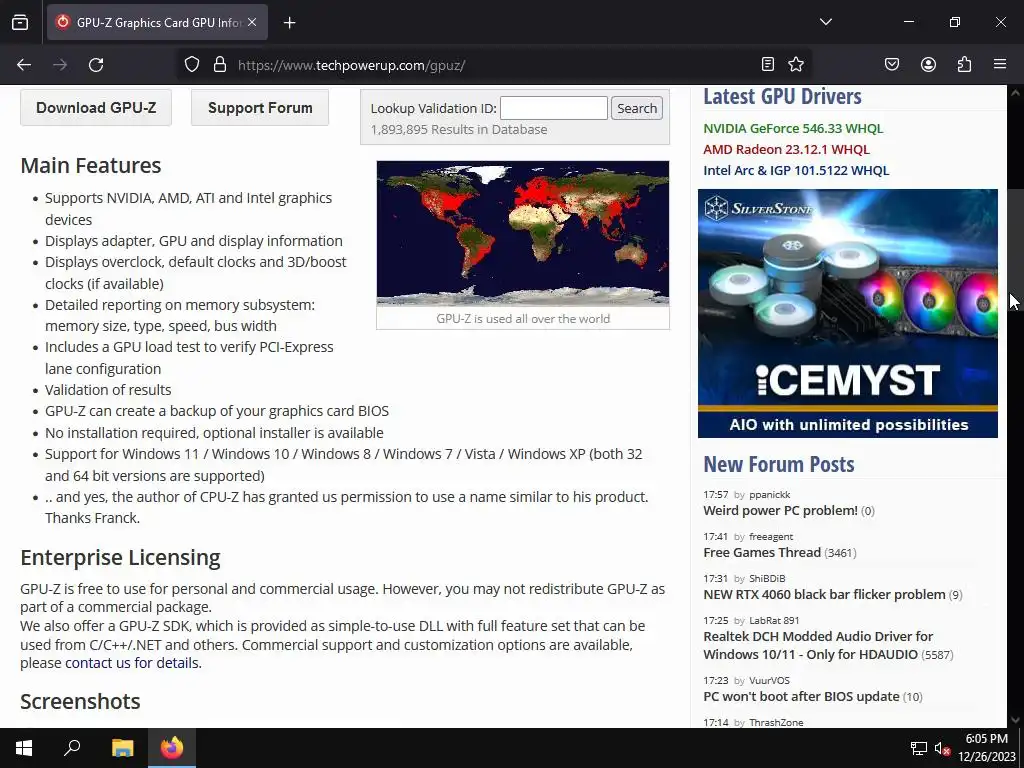The width and height of the screenshot is (1024, 768).
Task: Open the taskbar clock showing 6:05 PM
Action: 987,748
